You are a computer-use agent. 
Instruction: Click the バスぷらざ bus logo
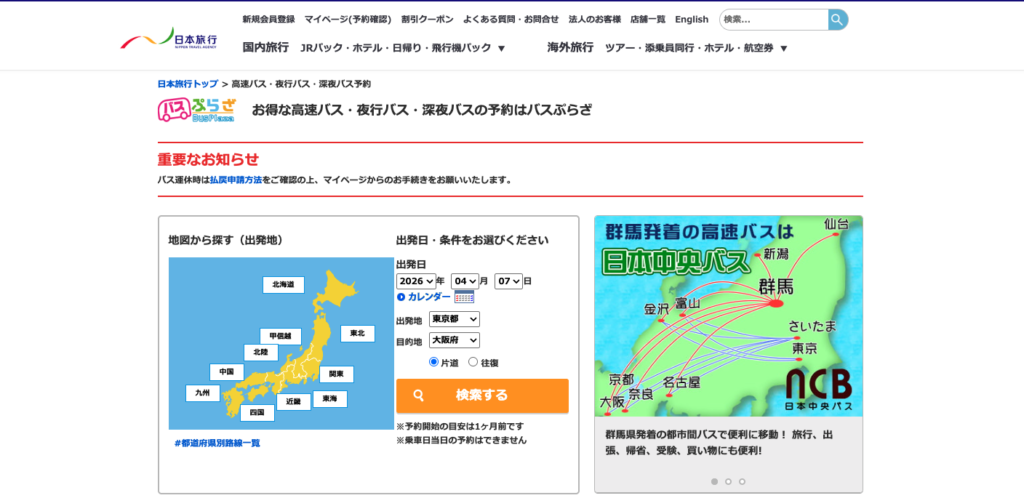tap(196, 109)
